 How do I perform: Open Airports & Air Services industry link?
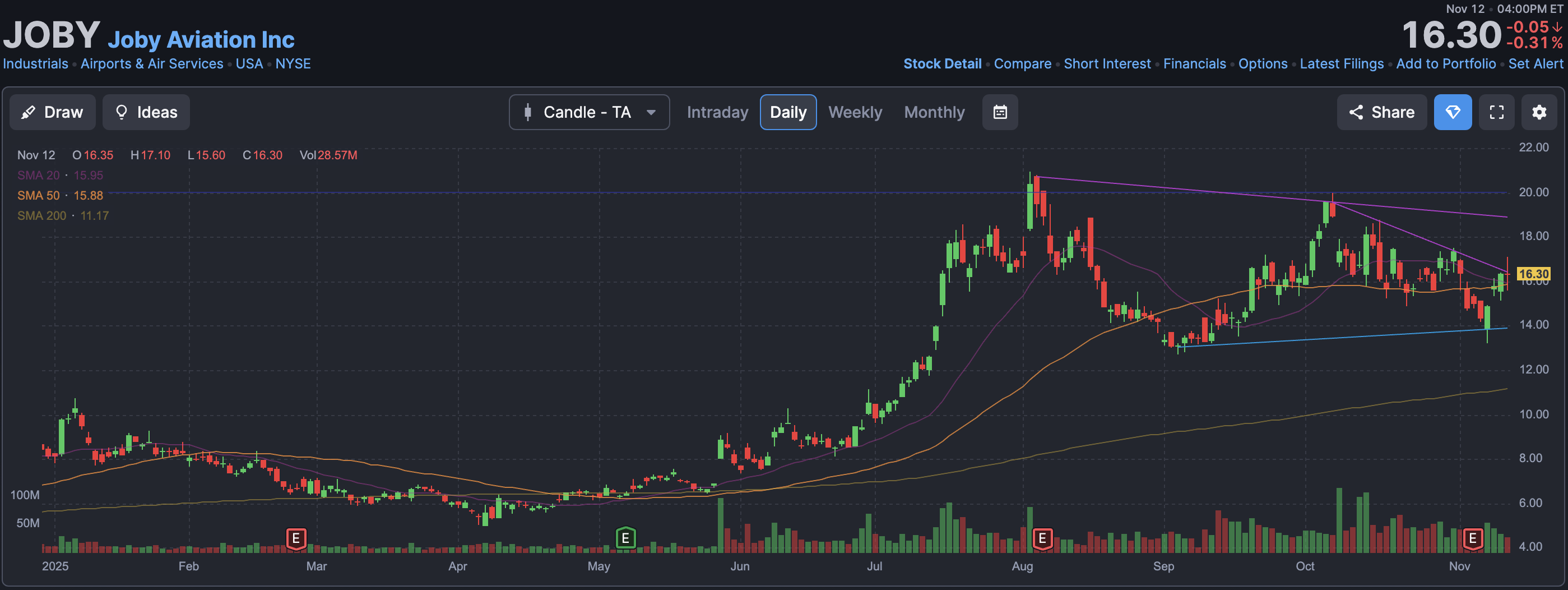151,64
